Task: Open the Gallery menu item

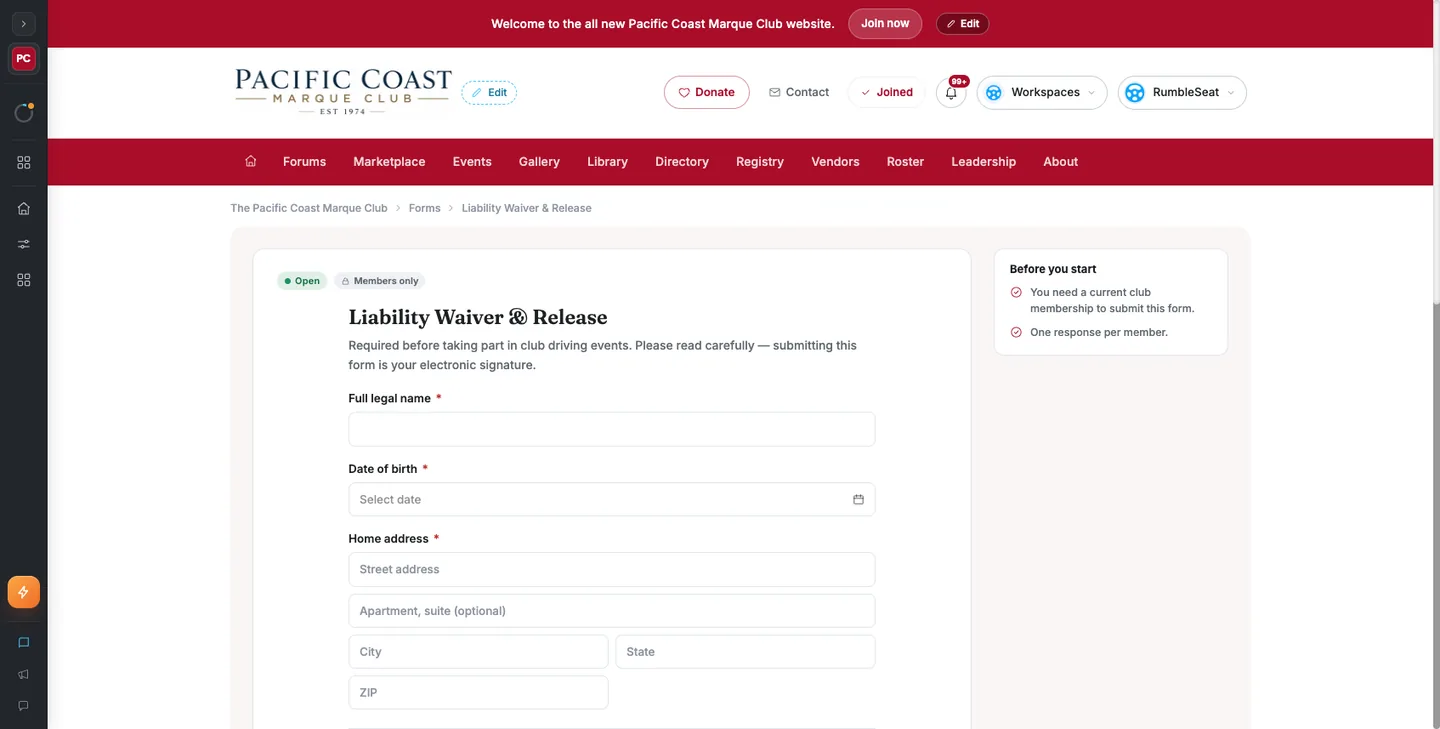Action: [x=539, y=162]
